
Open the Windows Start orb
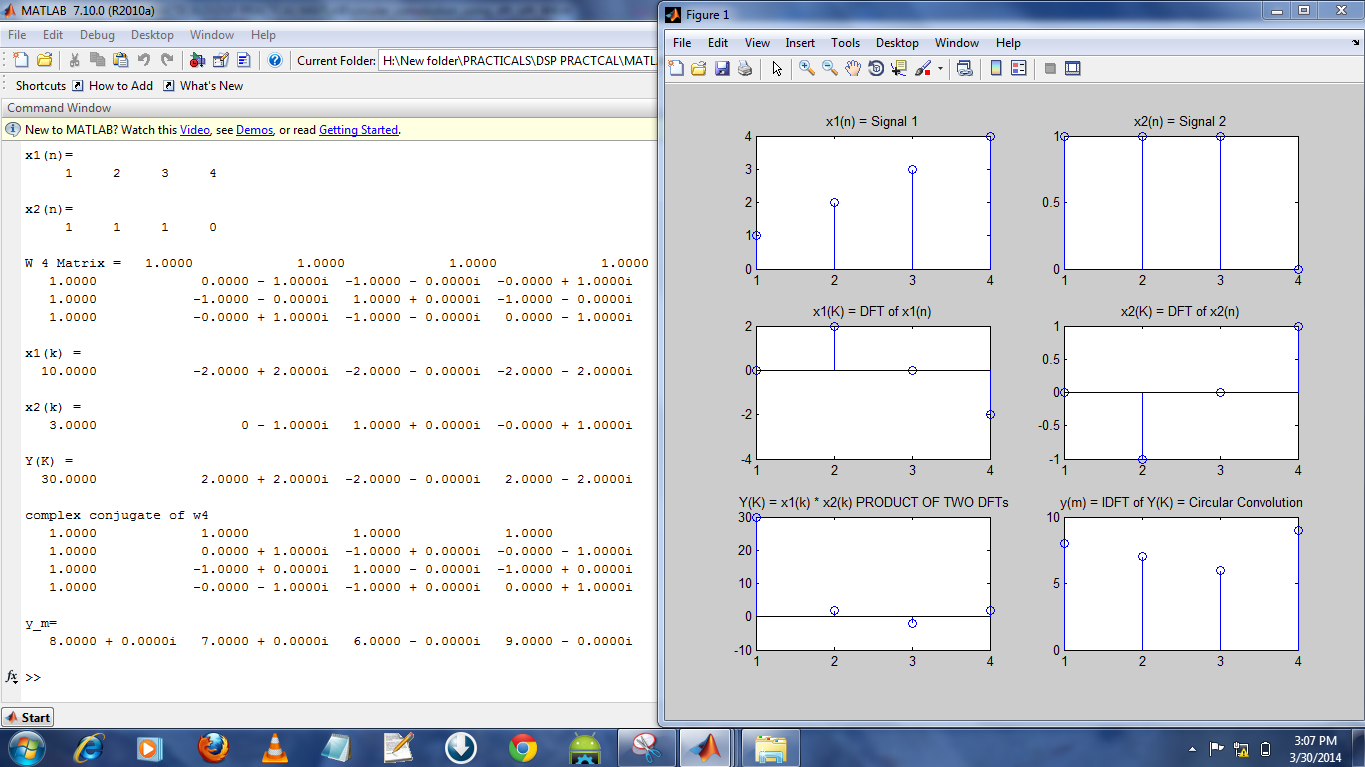pos(26,748)
